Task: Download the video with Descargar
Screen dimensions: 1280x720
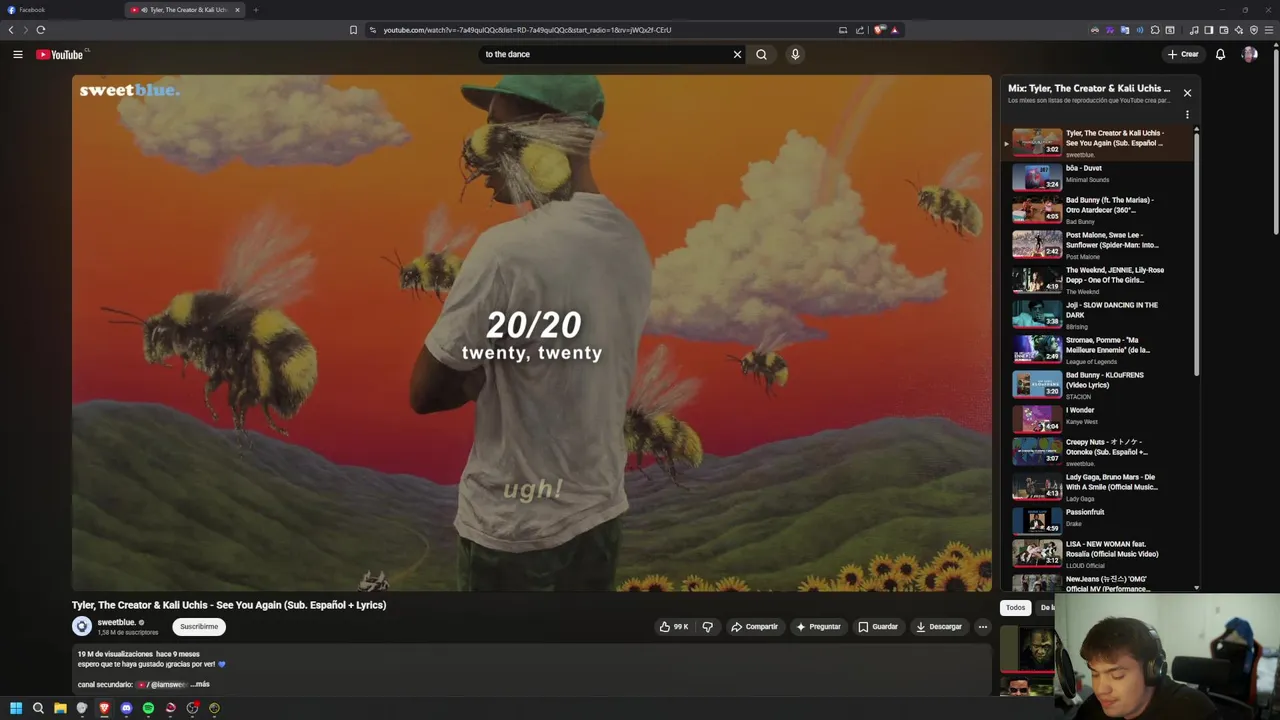Action: (939, 627)
